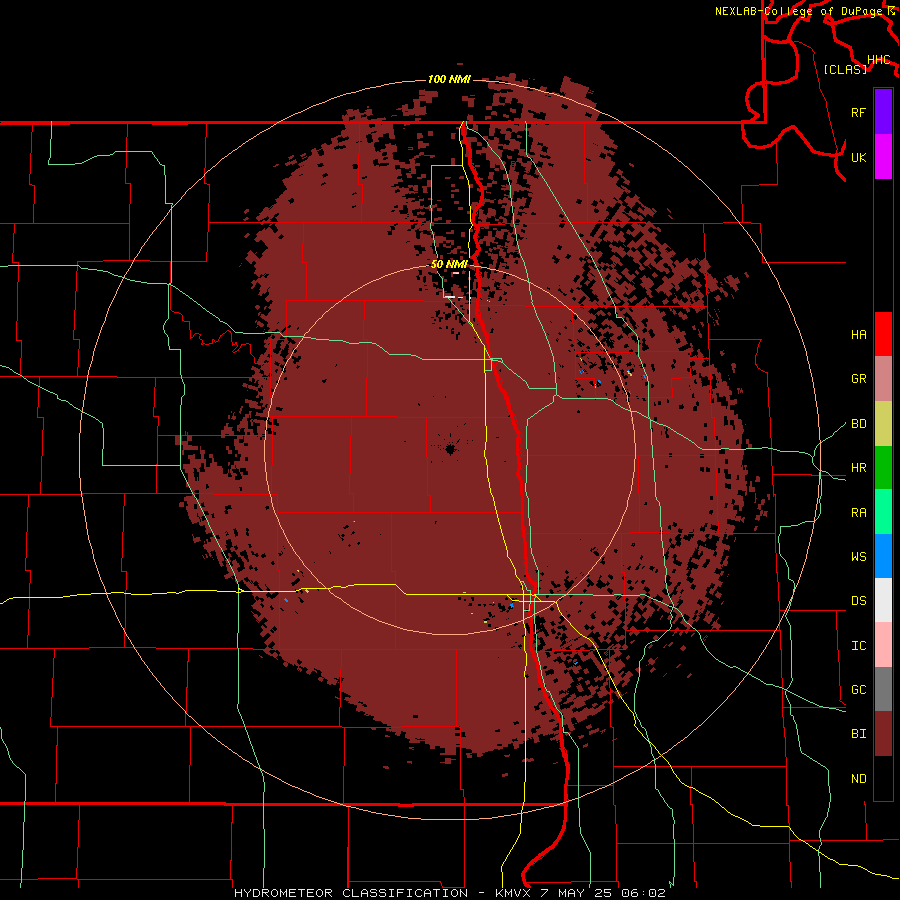Click the brown BI legend swatch
The image size is (900, 900).
tap(883, 734)
